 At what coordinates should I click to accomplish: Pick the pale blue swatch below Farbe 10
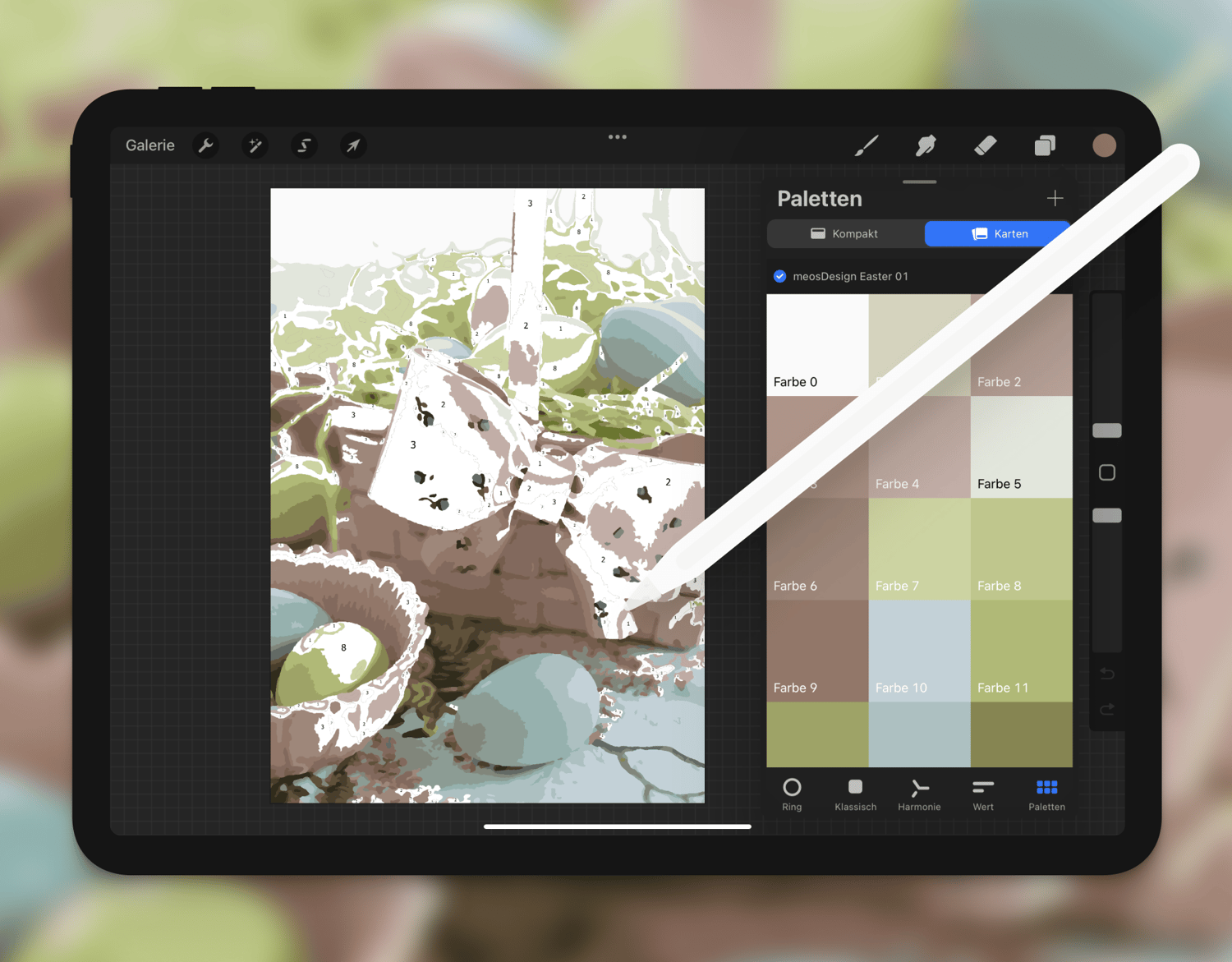pyautogui.click(x=919, y=734)
